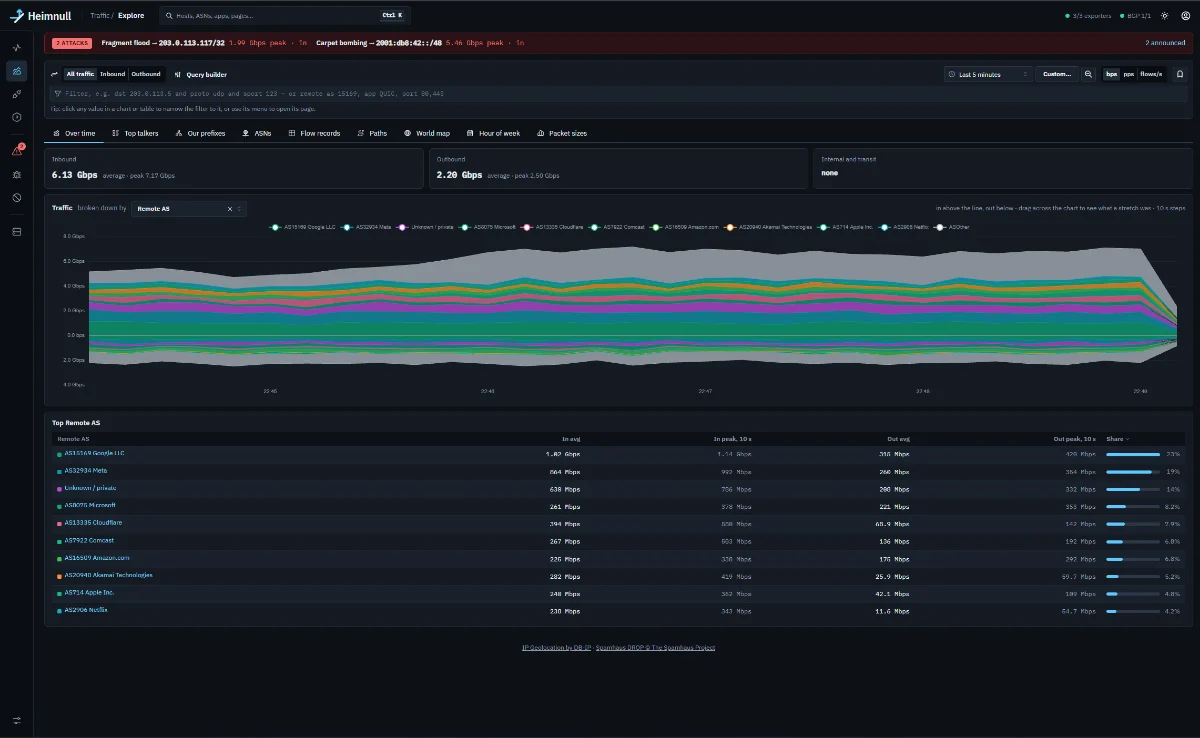Click Unknown / private table row
The image size is (1200, 738).
[x=618, y=489]
